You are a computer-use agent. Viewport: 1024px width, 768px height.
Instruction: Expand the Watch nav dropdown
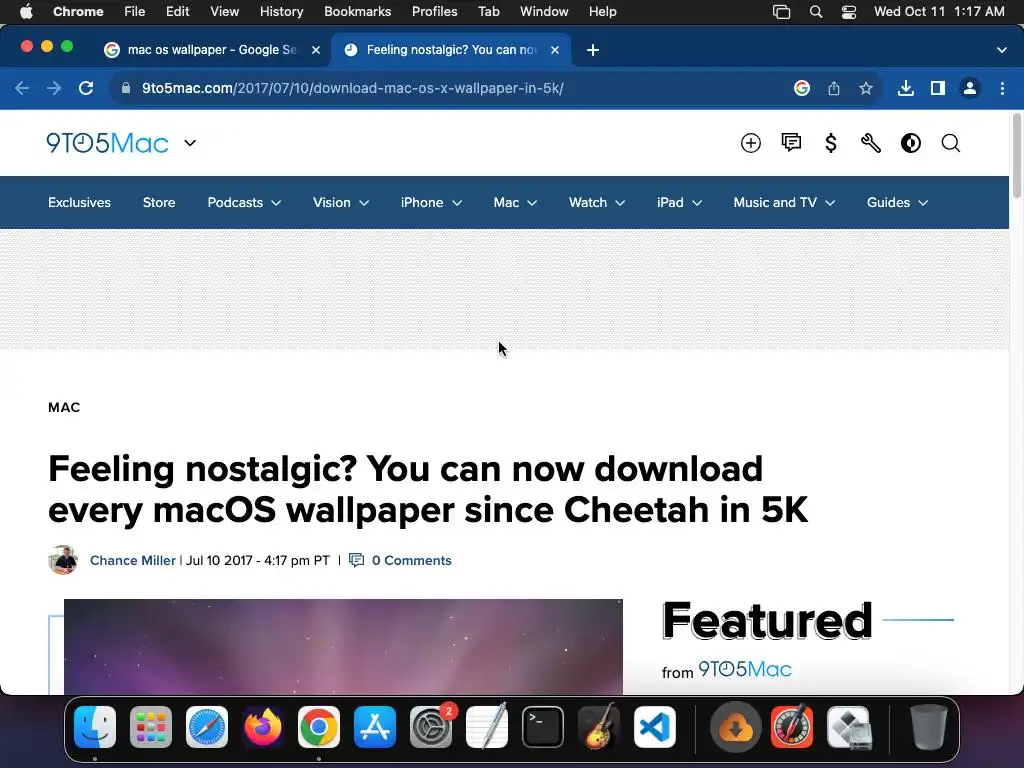pos(597,202)
